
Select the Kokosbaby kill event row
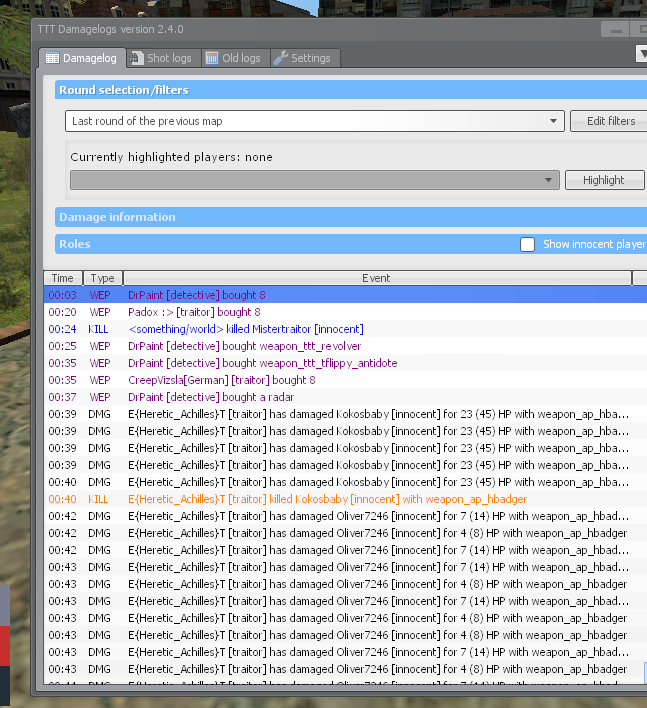pos(327,499)
